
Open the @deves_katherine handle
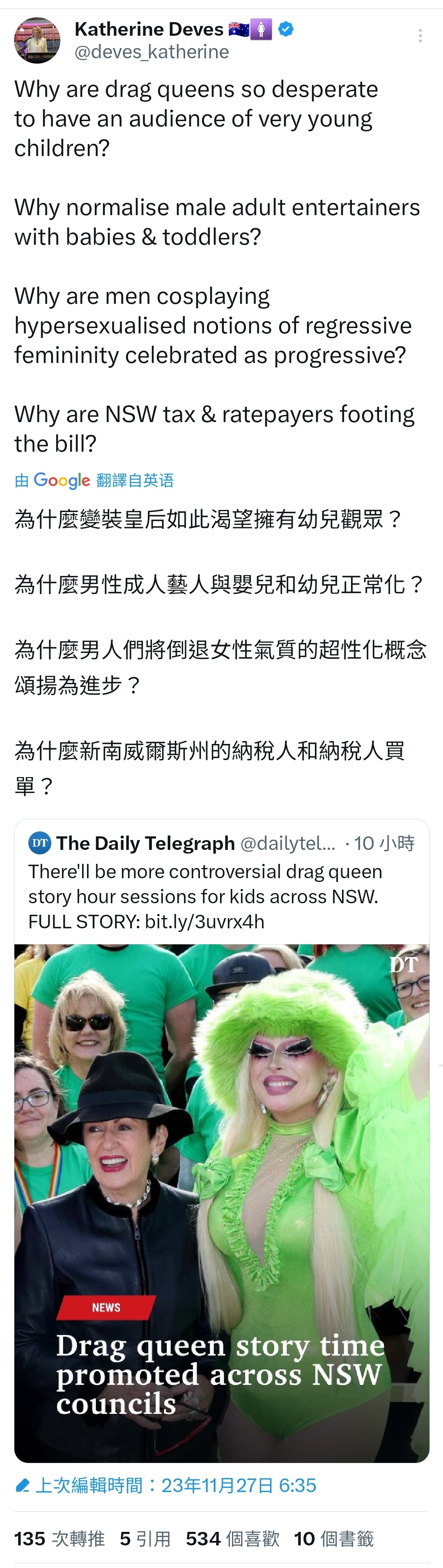pyautogui.click(x=151, y=52)
